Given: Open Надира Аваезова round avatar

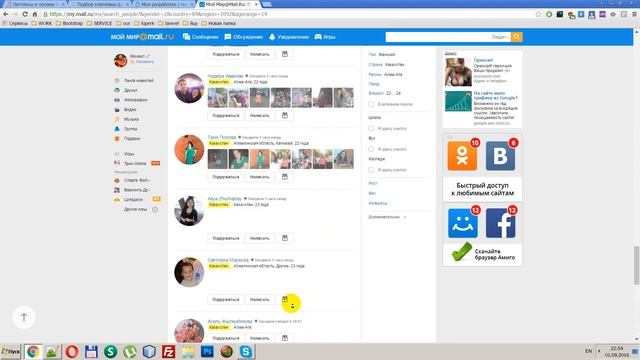Looking at the screenshot, I should tap(189, 88).
